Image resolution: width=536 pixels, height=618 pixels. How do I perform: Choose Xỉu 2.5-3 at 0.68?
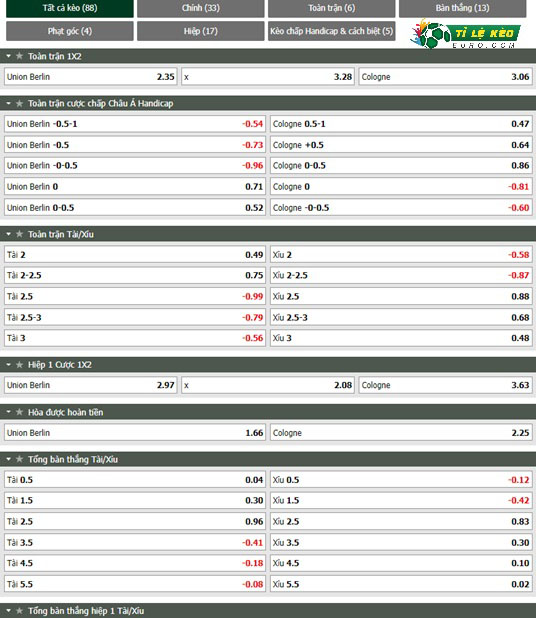[x=401, y=317]
